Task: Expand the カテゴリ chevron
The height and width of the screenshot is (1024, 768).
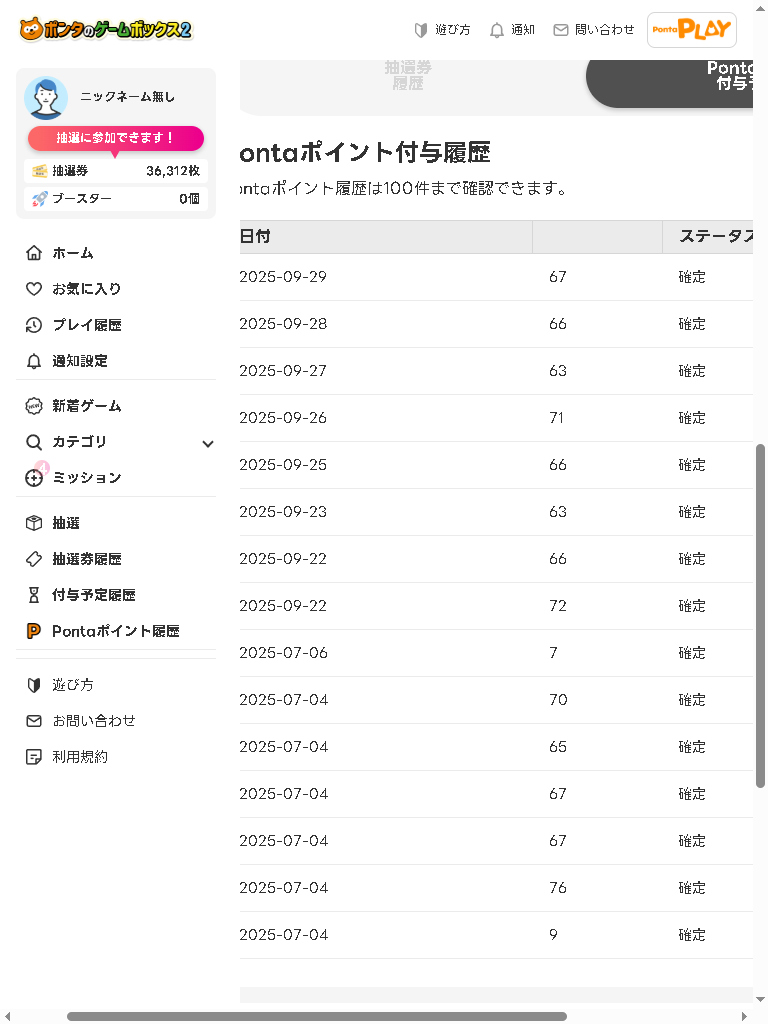Action: [x=208, y=443]
